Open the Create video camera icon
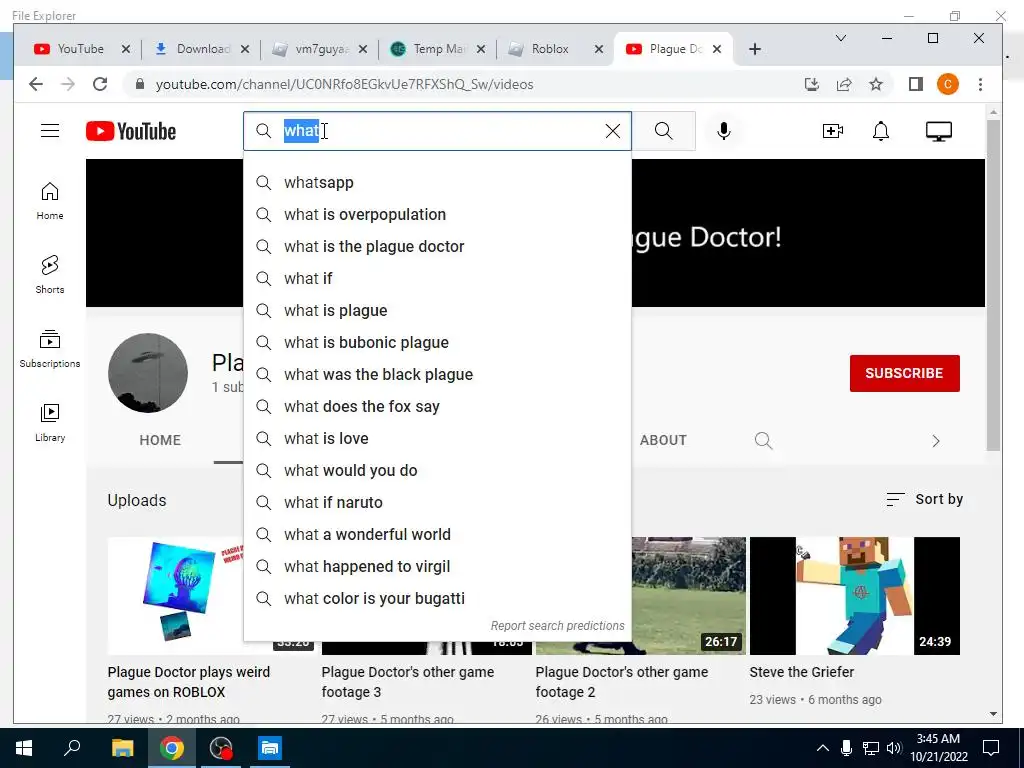The height and width of the screenshot is (768, 1024). click(833, 131)
